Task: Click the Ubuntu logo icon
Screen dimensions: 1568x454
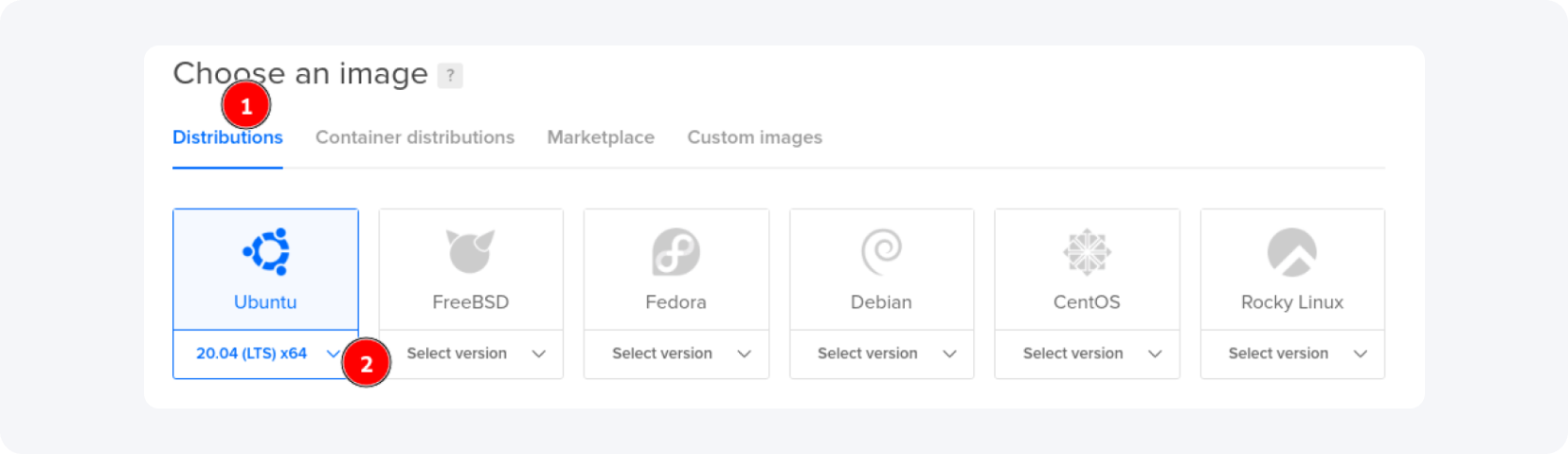Action: pyautogui.click(x=265, y=252)
